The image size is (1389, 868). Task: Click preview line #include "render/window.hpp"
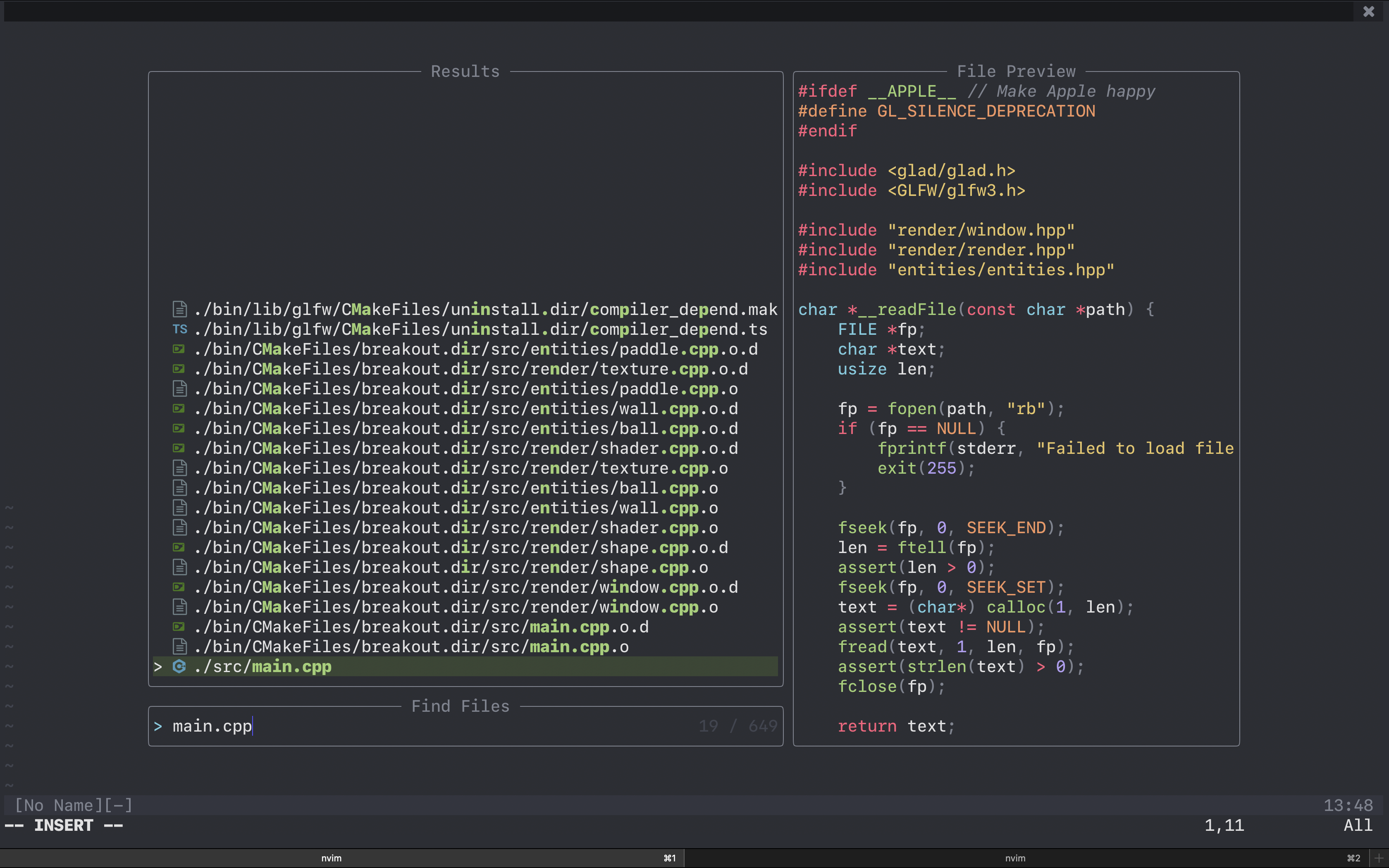tap(937, 230)
